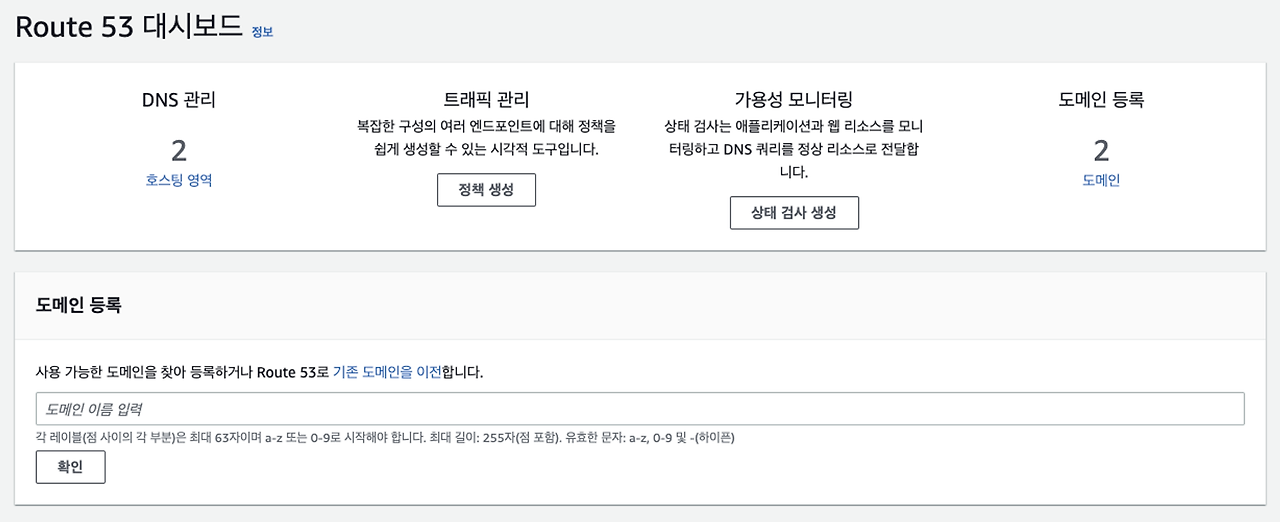The width and height of the screenshot is (1280, 522).
Task: Follow the 기존 도메인을 이전 link
Action: 387,372
